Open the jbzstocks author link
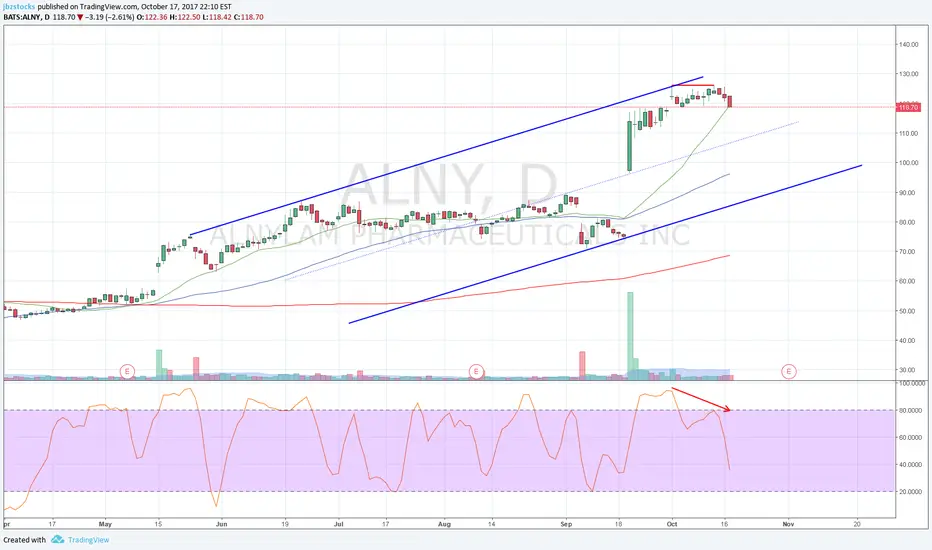932x550 pixels. pyautogui.click(x=19, y=7)
